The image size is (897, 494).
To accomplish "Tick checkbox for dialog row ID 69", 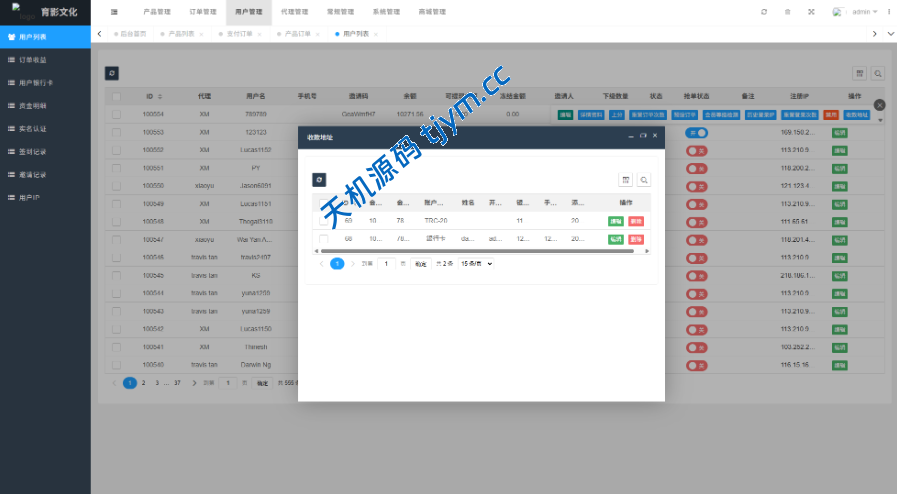I will [x=323, y=220].
